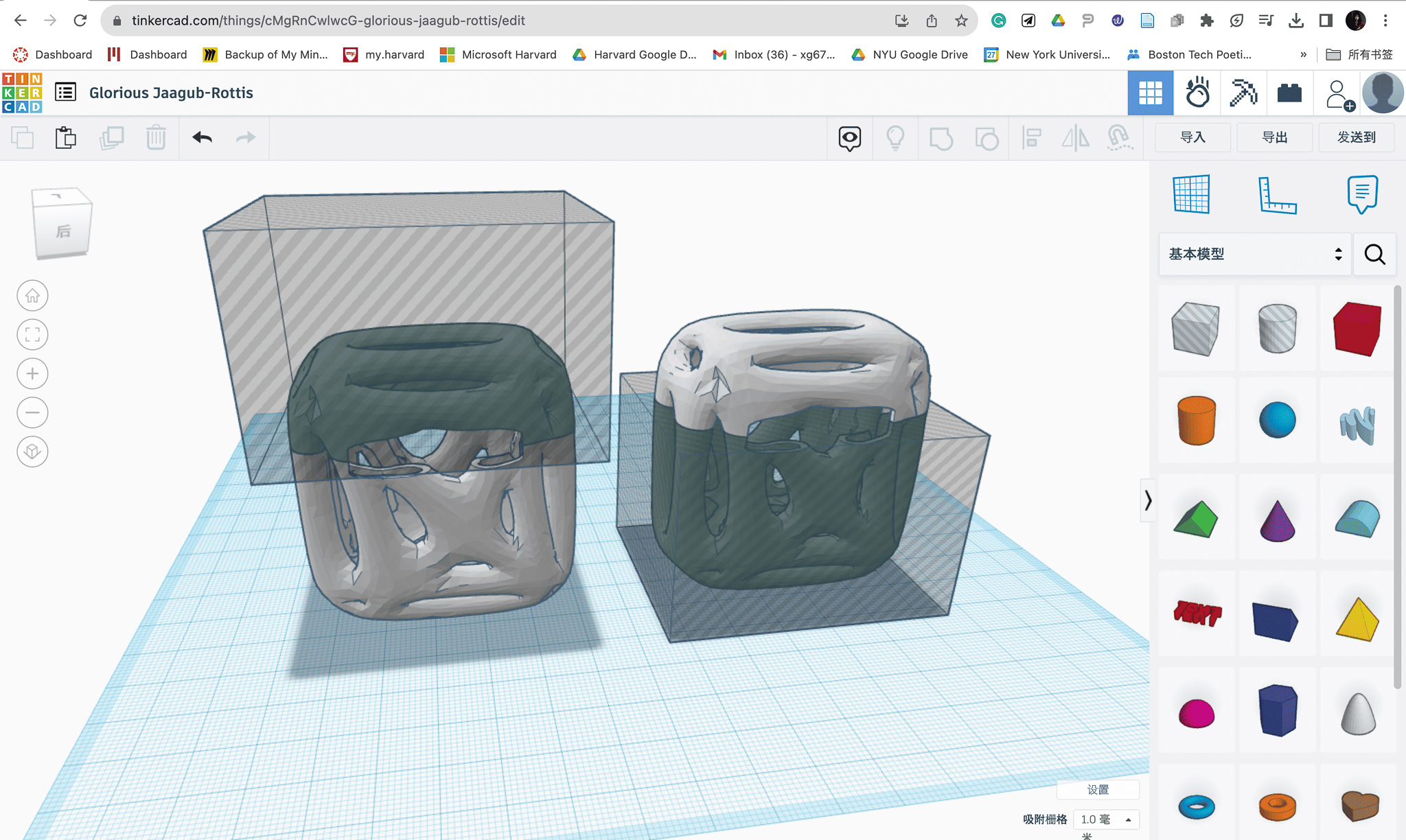Viewport: 1406px width, 840px height.
Task: Redo the last action
Action: pos(246,138)
